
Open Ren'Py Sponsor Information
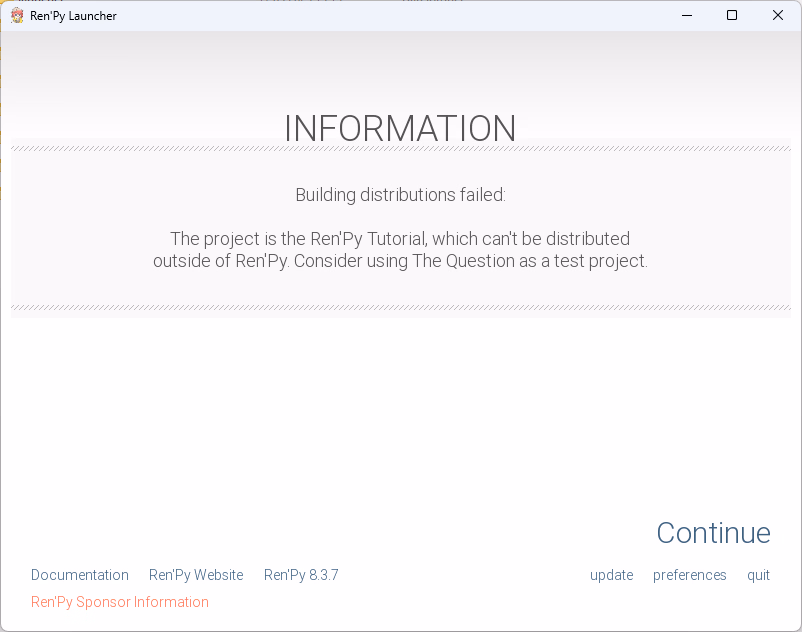click(x=120, y=602)
